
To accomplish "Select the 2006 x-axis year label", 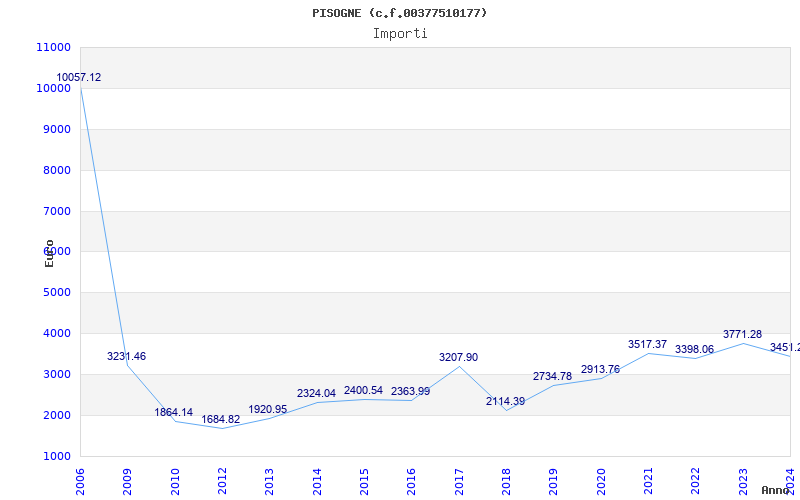I will click(80, 479).
